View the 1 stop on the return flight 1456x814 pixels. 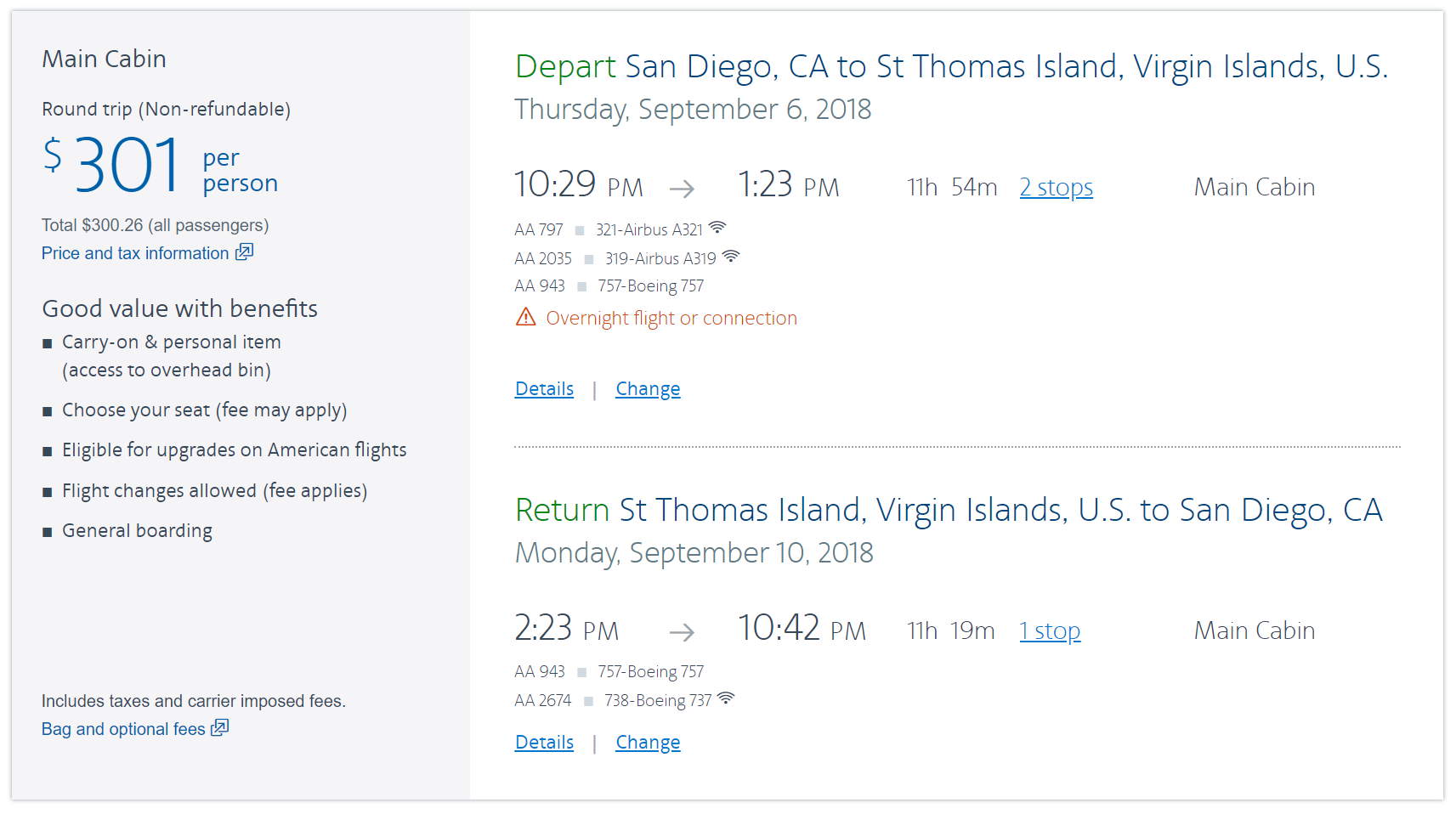pyautogui.click(x=1050, y=630)
